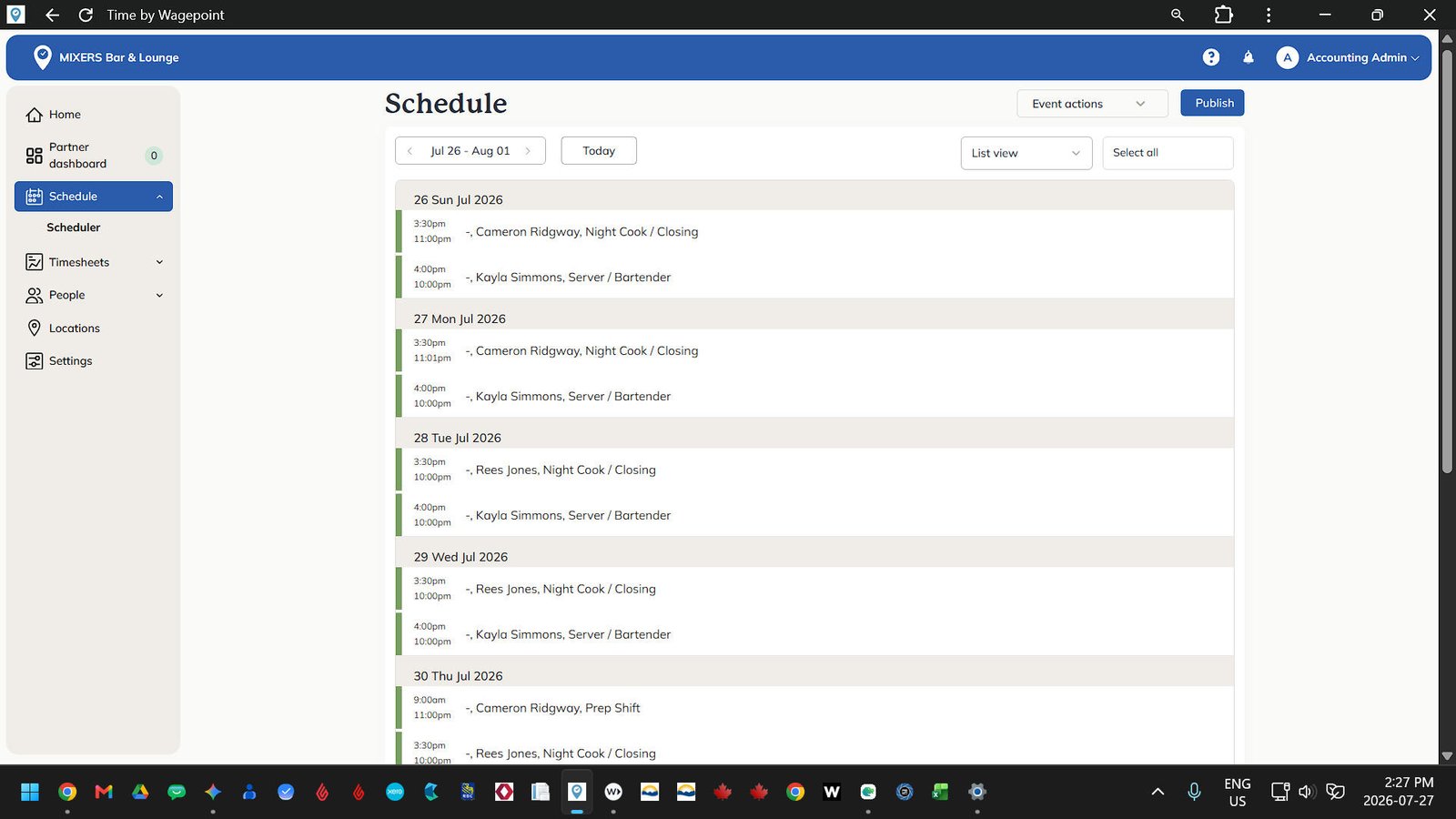This screenshot has width=1456, height=819.
Task: Go to previous week in date range
Action: (x=410, y=151)
